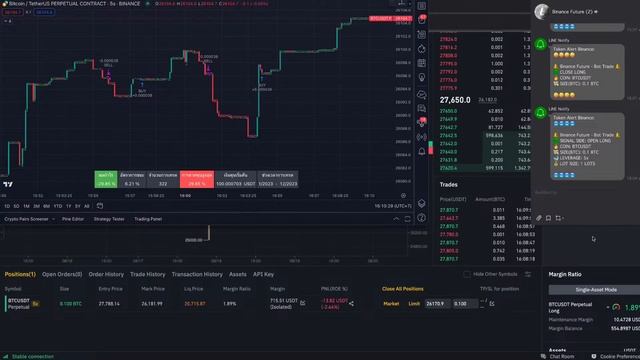Open the notifications bell icon in sidebar

(x=422, y=151)
